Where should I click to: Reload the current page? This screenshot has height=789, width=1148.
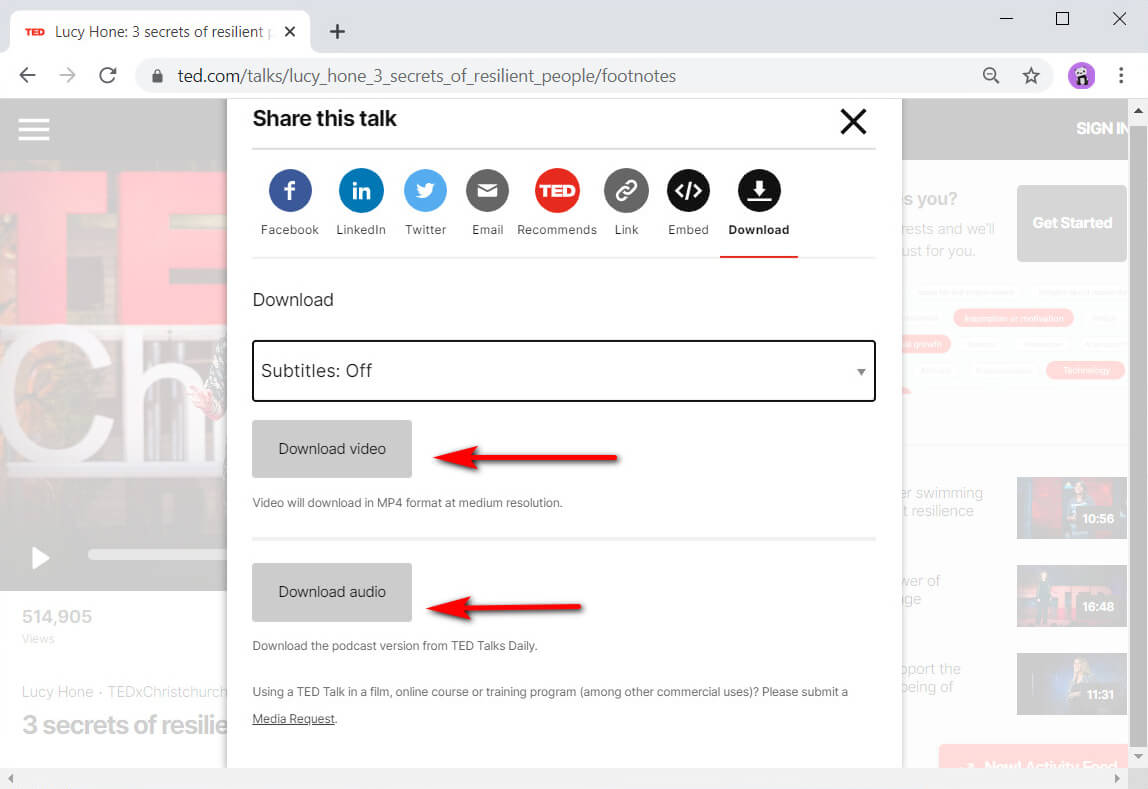pyautogui.click(x=108, y=75)
